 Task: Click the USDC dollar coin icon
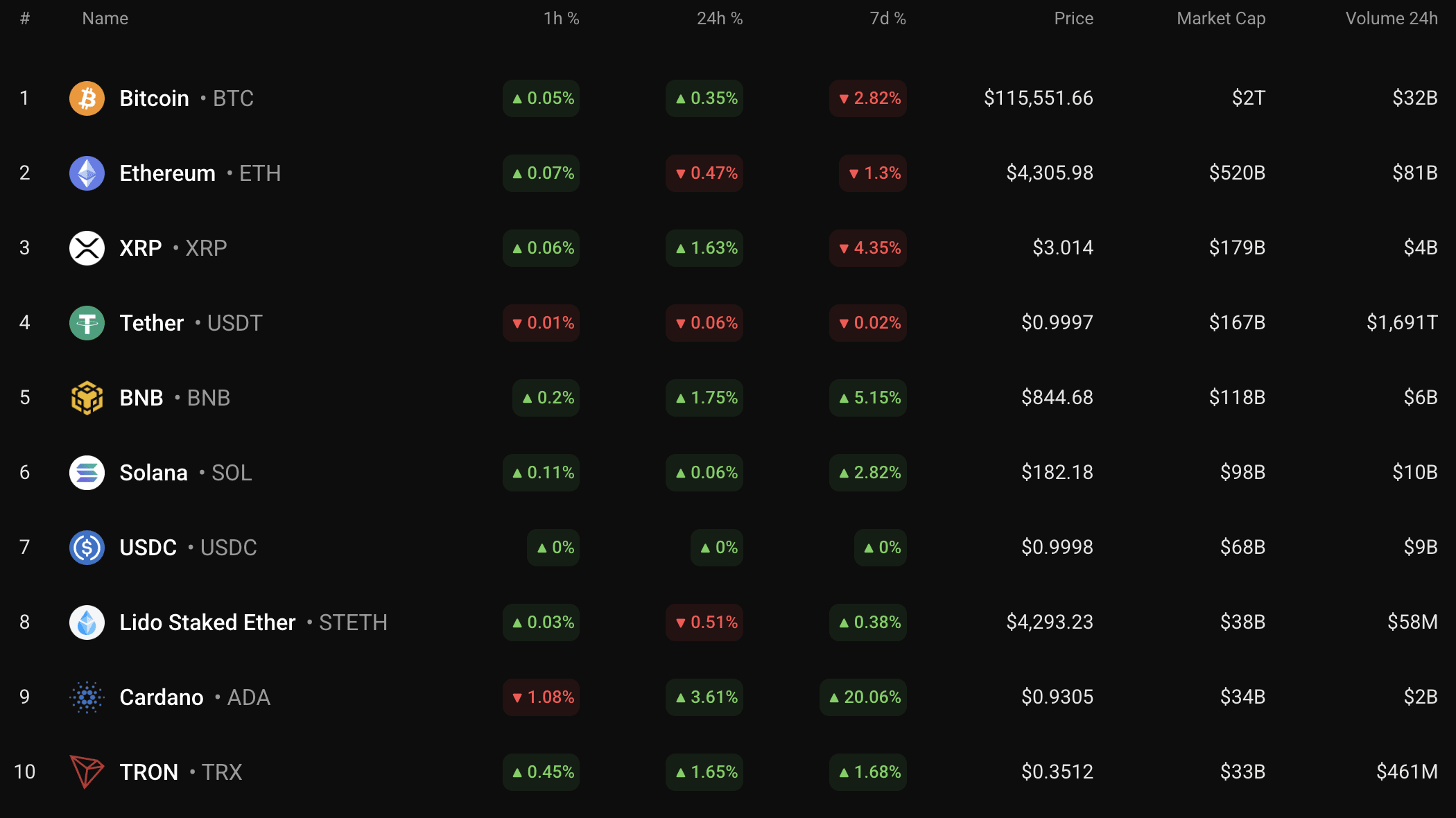pyautogui.click(x=86, y=548)
